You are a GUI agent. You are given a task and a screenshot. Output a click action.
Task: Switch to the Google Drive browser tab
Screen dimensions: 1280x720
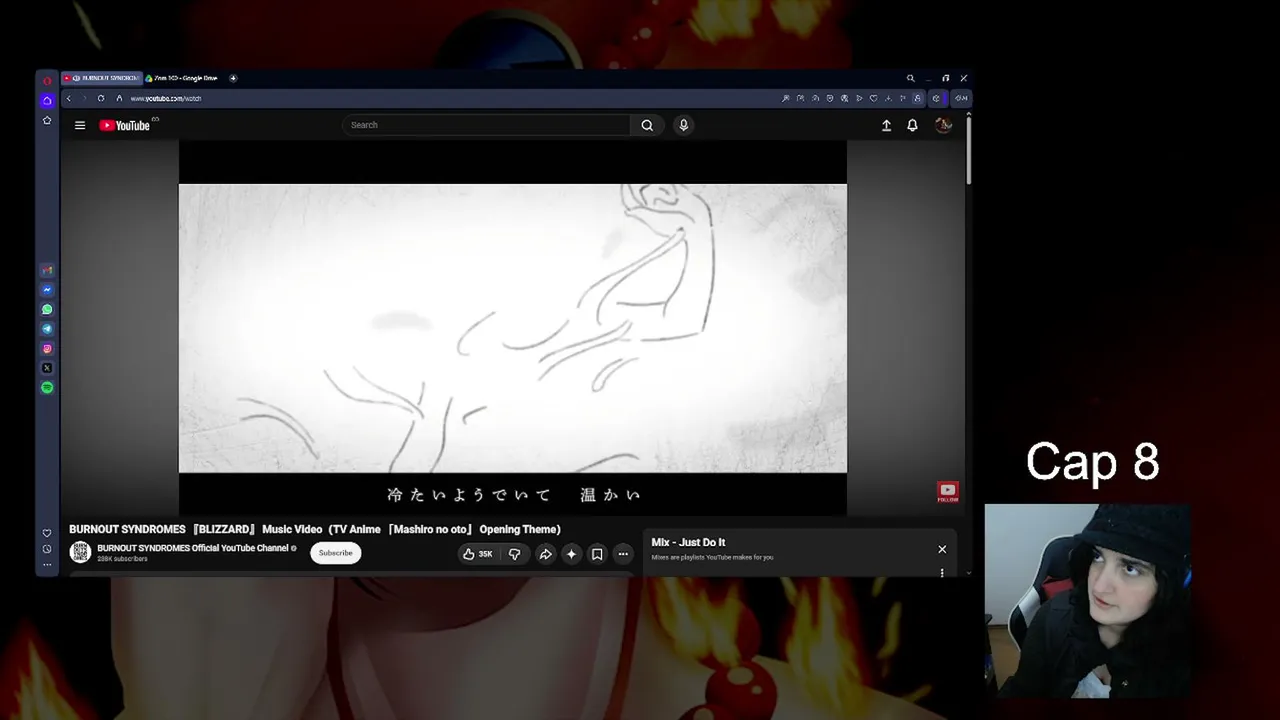[183, 78]
